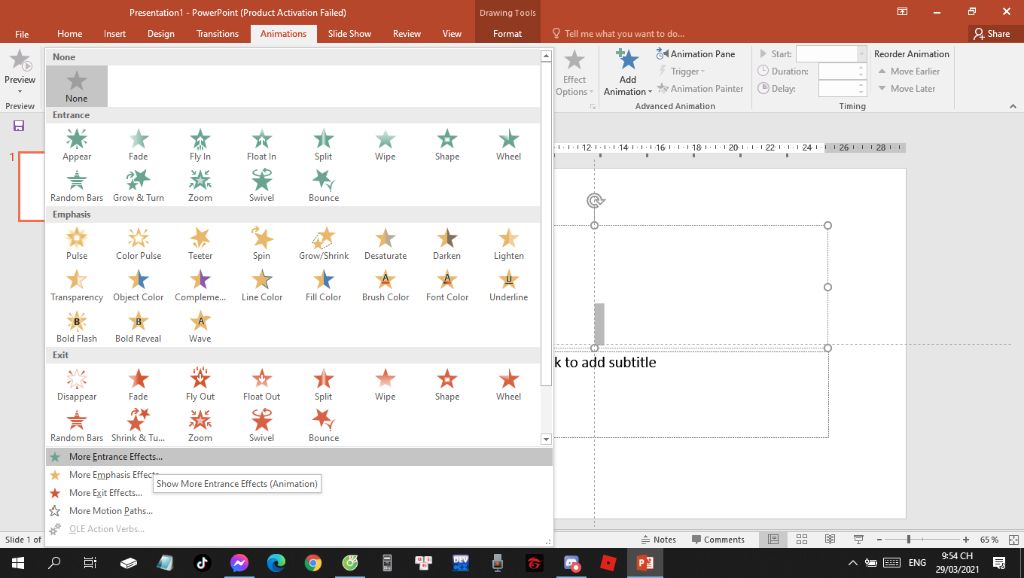Screen dimensions: 1024x578
Task: Open the Drawing Tools Format tab
Action: pos(507,34)
